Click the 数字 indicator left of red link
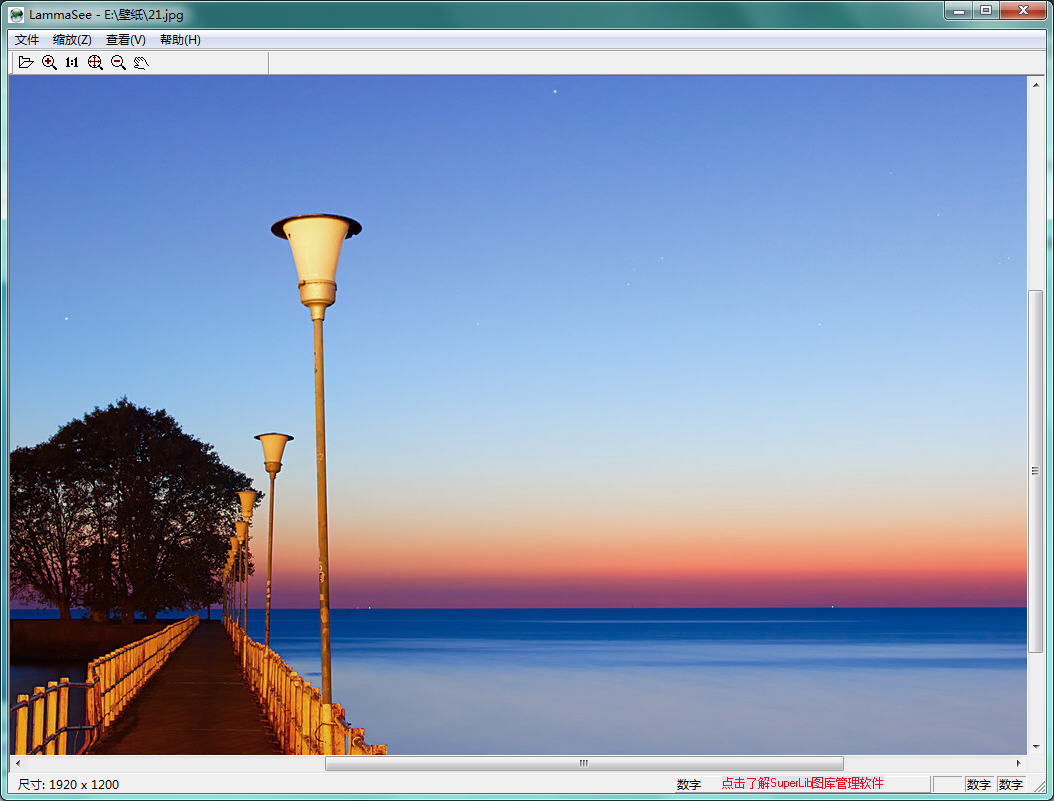 click(x=688, y=784)
